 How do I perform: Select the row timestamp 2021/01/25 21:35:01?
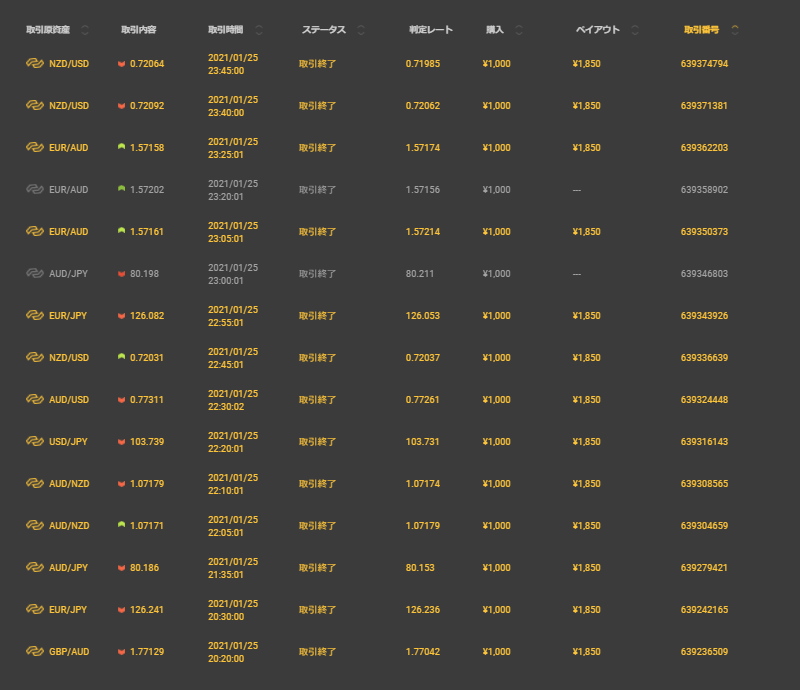[233, 567]
